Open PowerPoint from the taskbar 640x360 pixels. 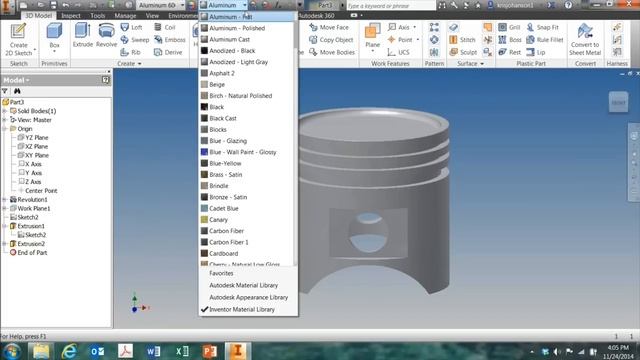point(209,351)
